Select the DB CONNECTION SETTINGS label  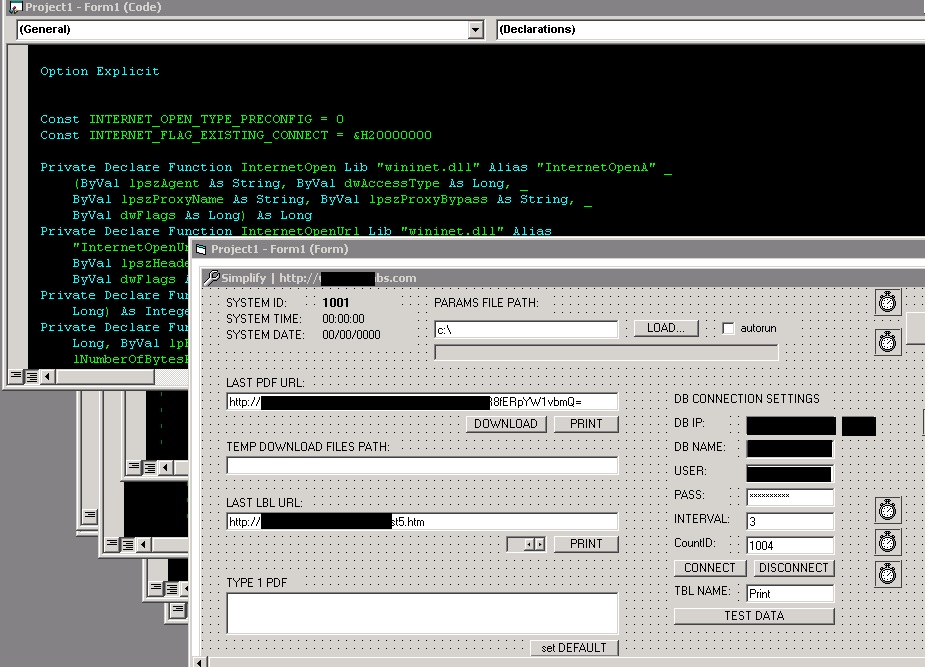(x=747, y=399)
